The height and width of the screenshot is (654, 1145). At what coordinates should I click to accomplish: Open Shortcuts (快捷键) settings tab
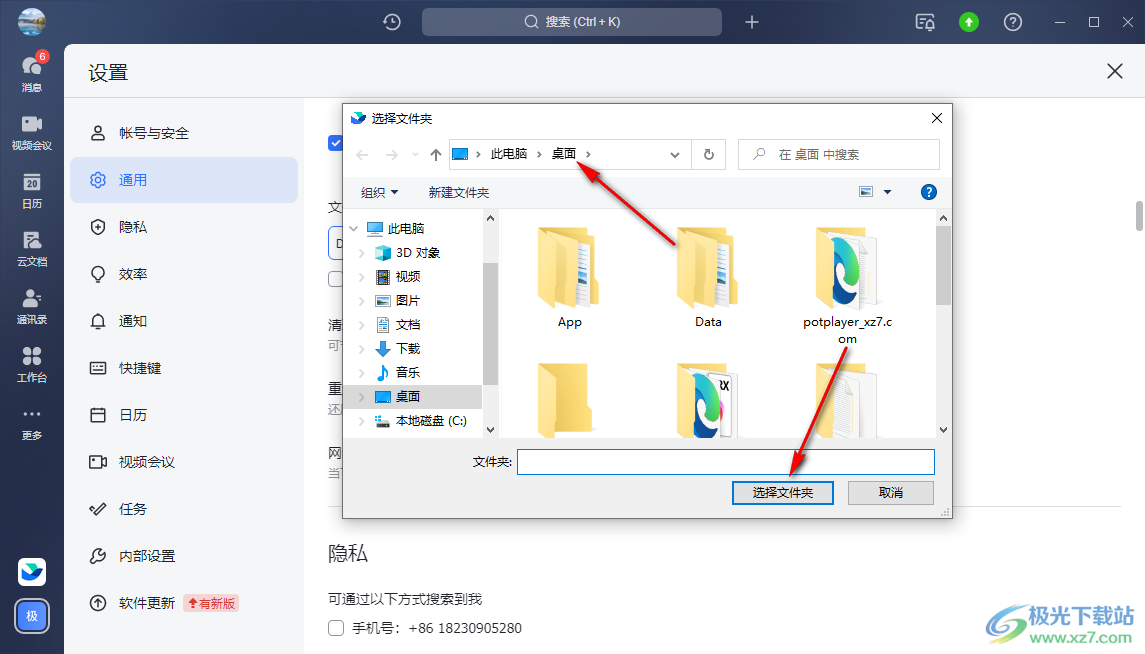pos(184,368)
